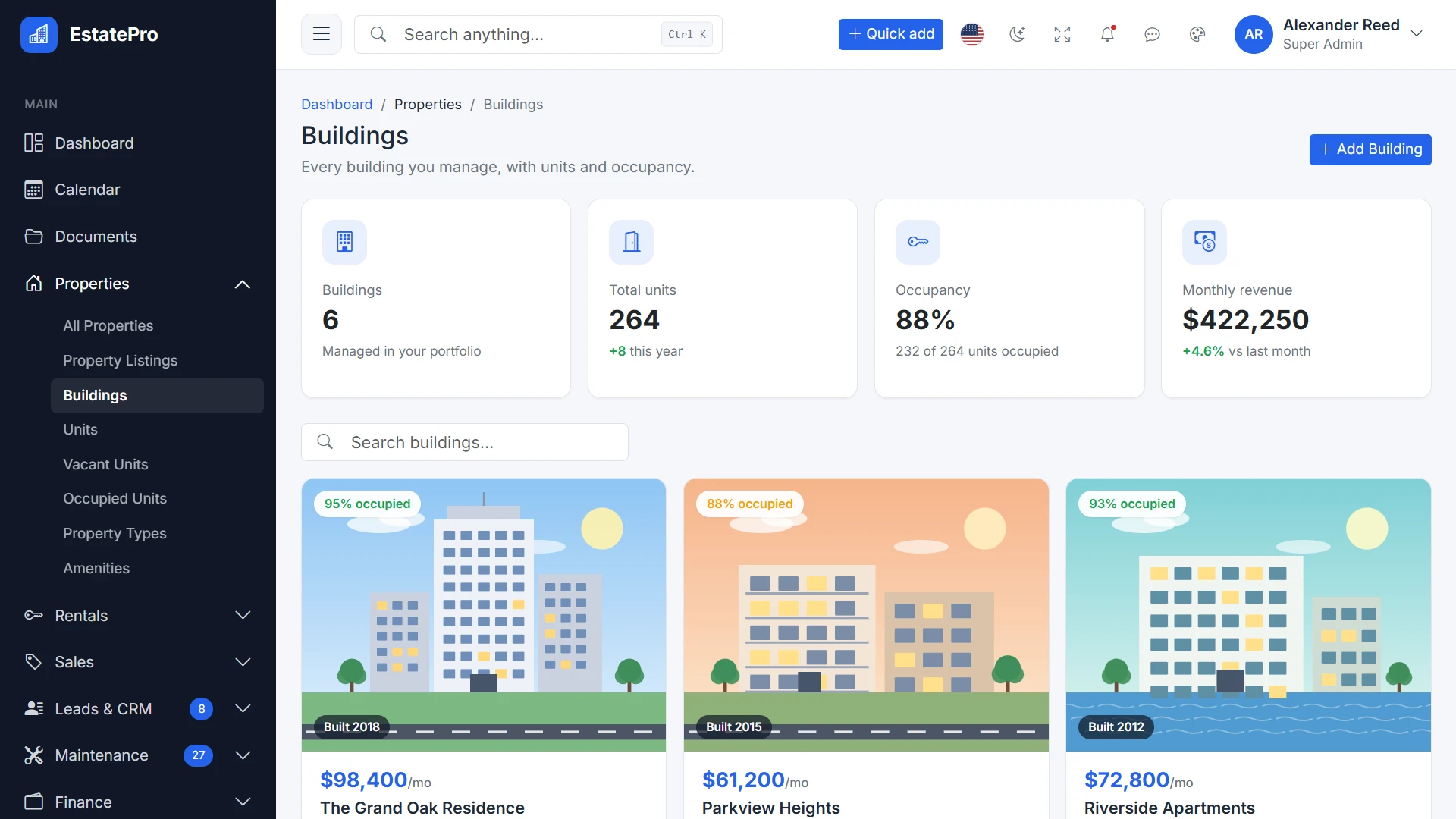Open Amenities page
This screenshot has height=819, width=1456.
coord(157,568)
